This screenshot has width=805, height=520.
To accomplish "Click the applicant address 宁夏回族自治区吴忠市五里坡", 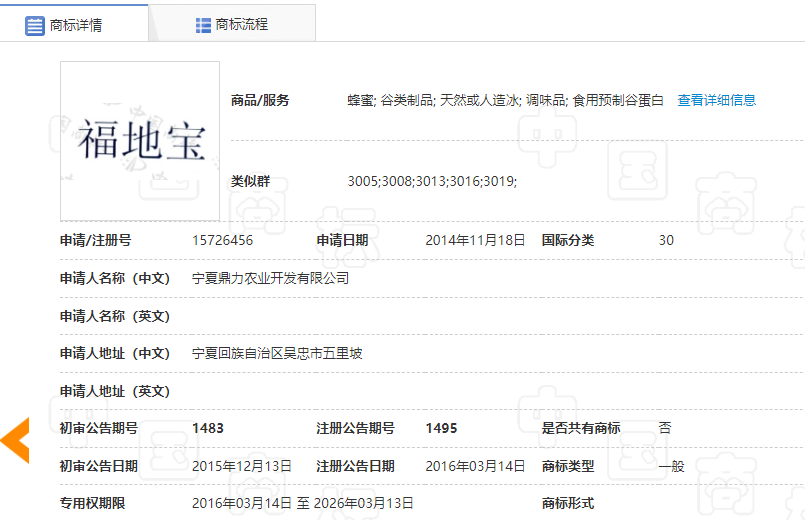I will (x=277, y=353).
